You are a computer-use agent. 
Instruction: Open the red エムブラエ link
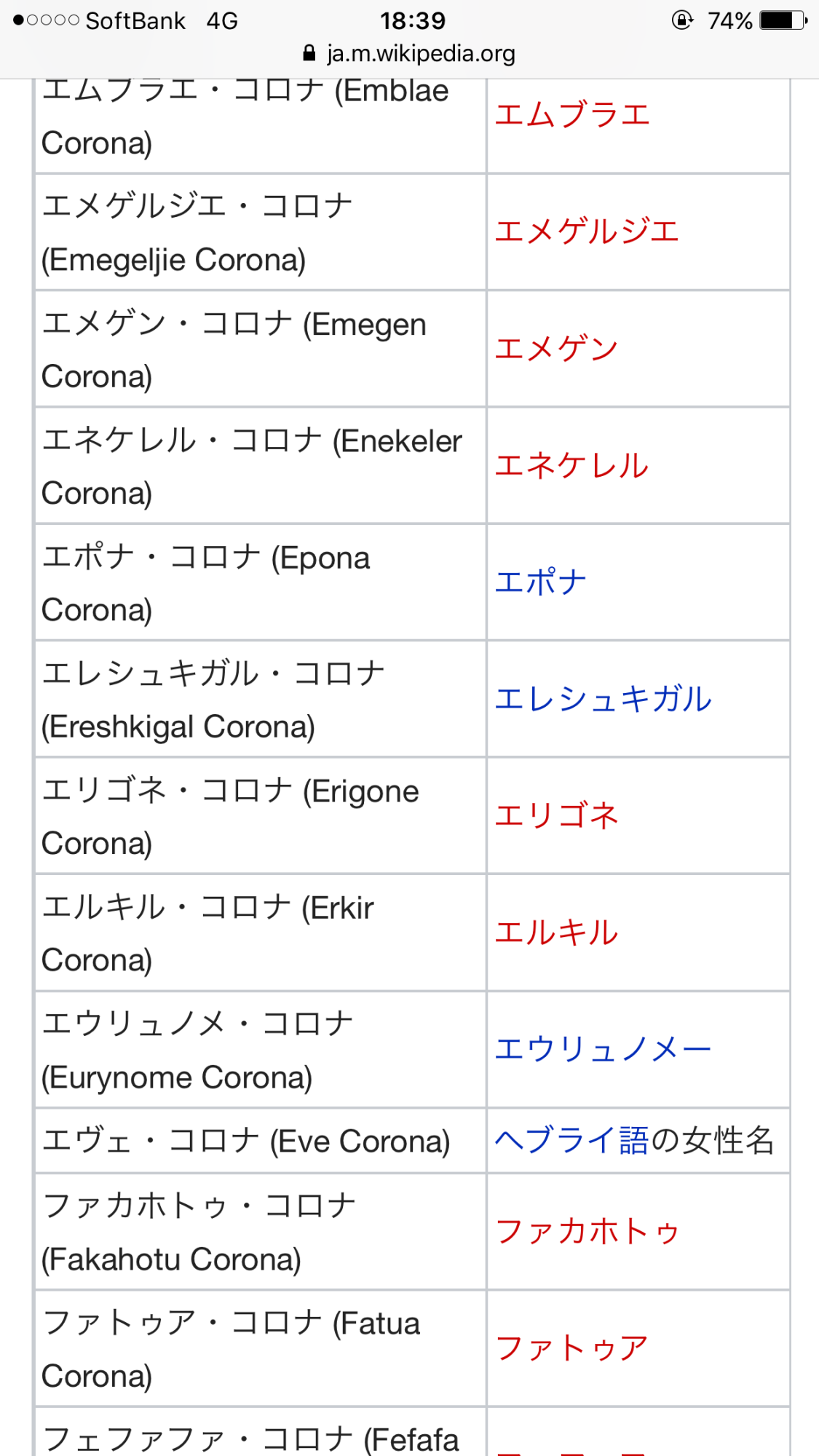pyautogui.click(x=572, y=114)
